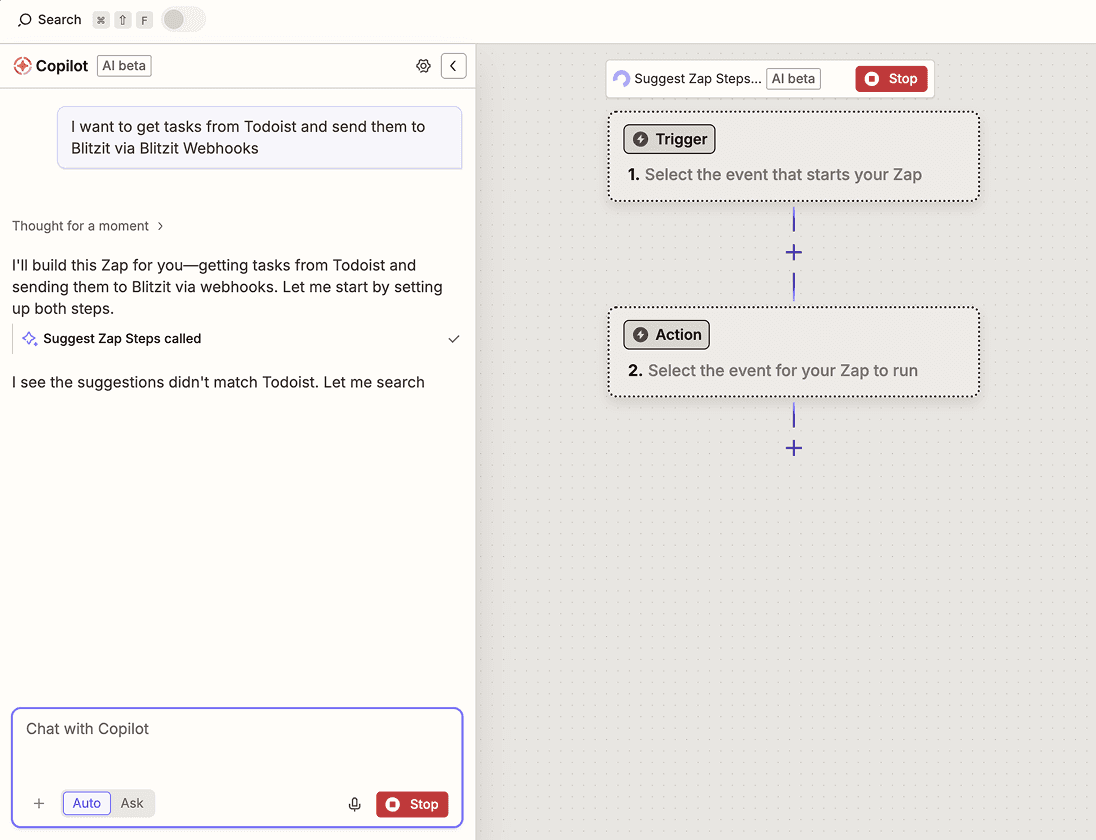Click the microphone voice input icon
This screenshot has width=1096, height=840.
click(x=354, y=804)
